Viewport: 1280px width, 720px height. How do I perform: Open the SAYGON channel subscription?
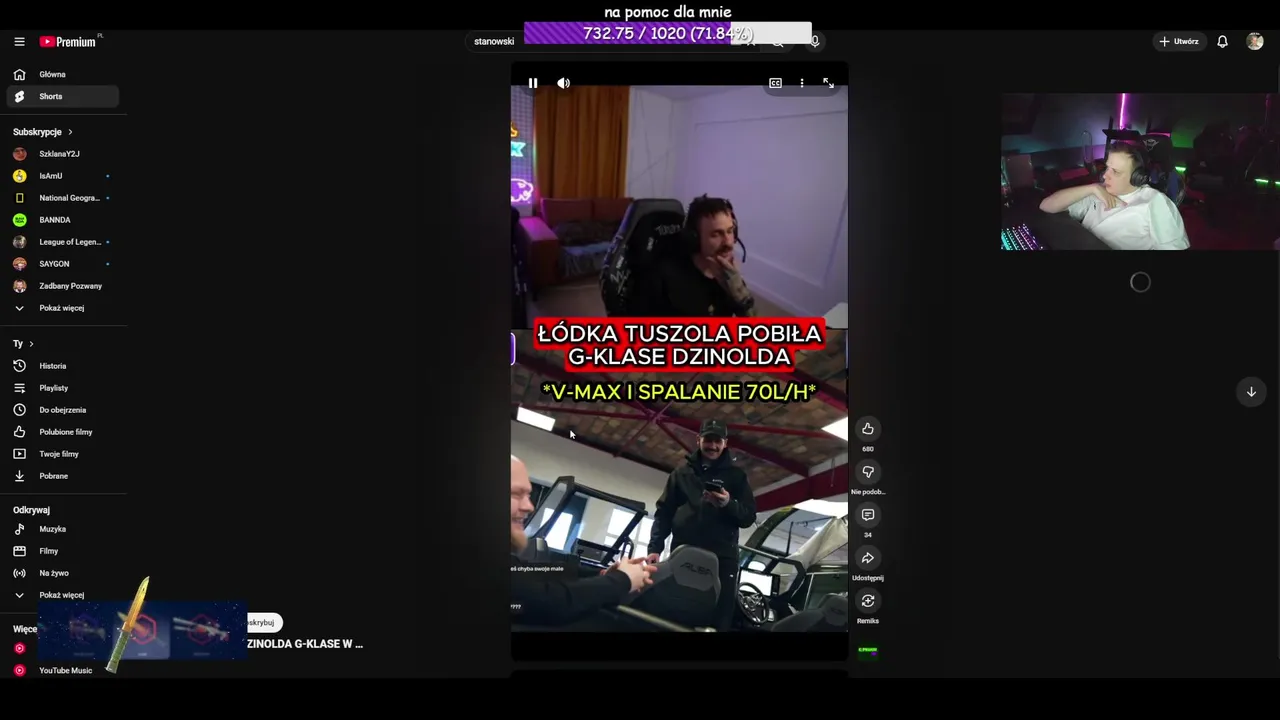(62, 264)
